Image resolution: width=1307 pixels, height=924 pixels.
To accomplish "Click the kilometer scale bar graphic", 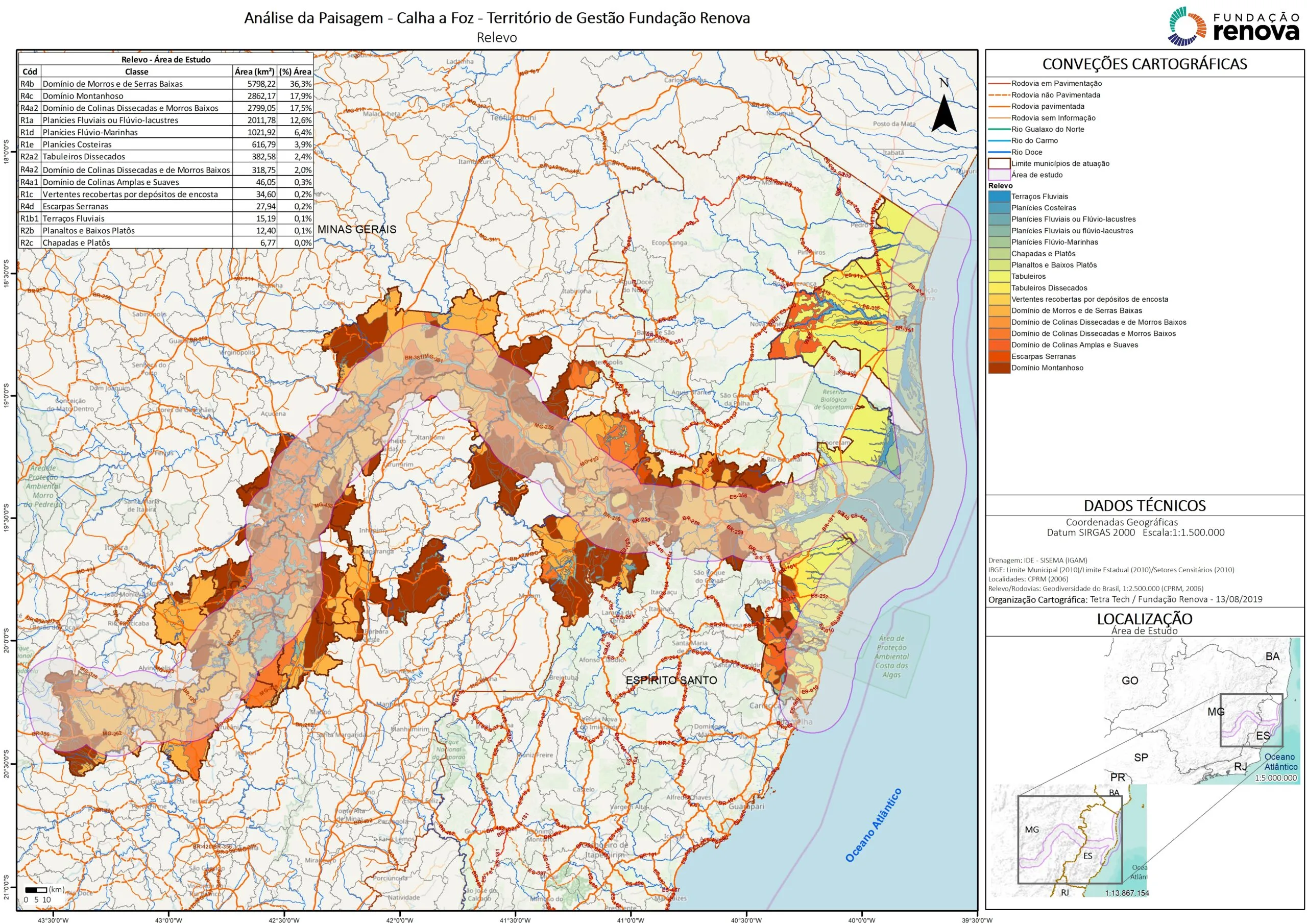I will tap(36, 889).
